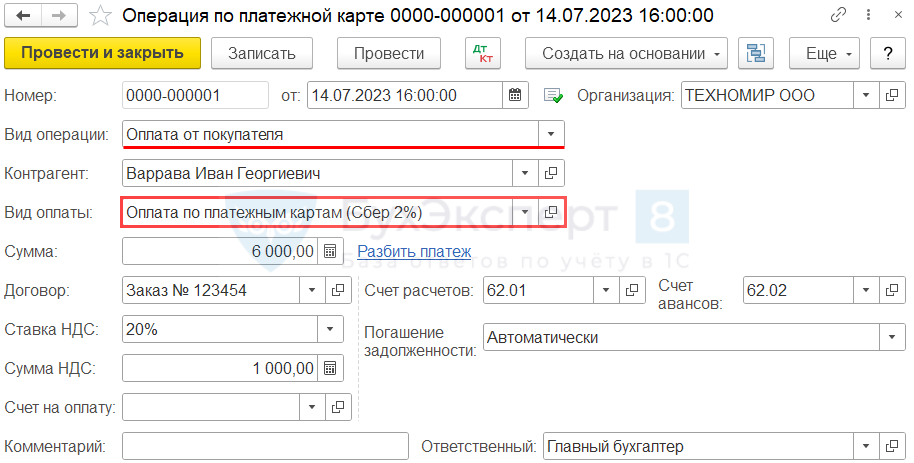This screenshot has width=914, height=463.
Task: Open calendar picker next to date field
Action: pyautogui.click(x=515, y=96)
